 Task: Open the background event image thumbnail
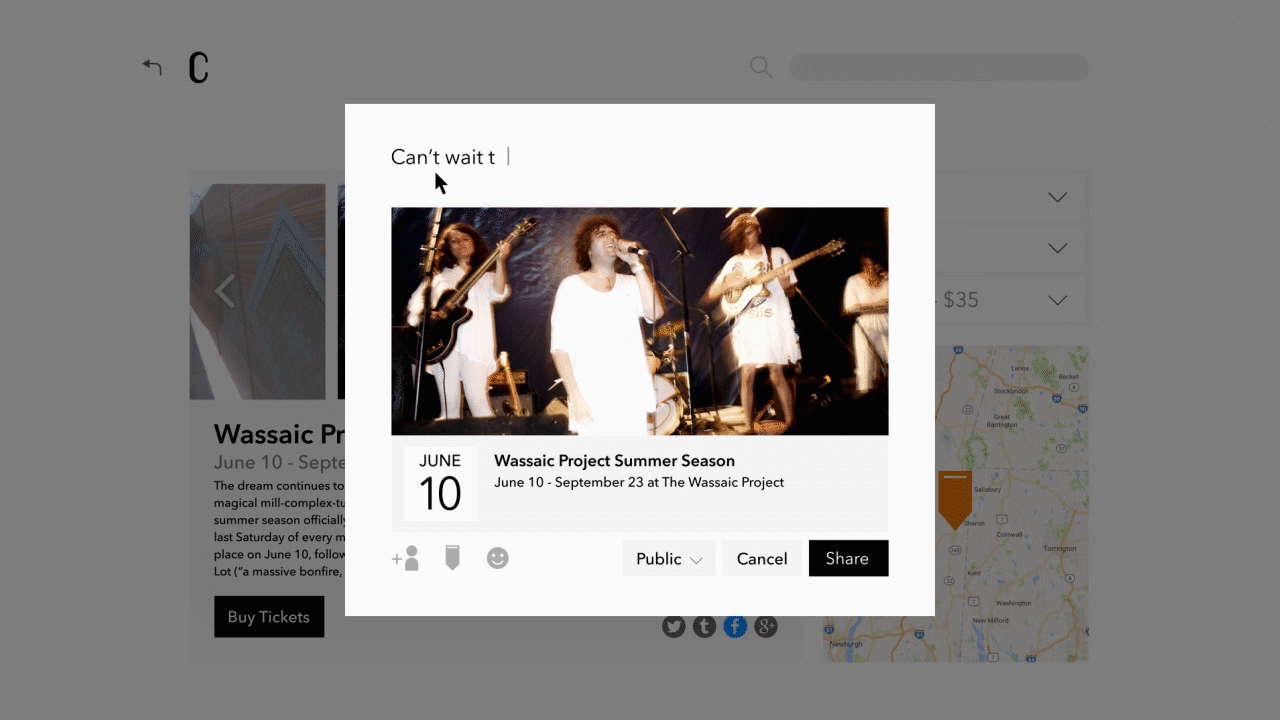(258, 291)
